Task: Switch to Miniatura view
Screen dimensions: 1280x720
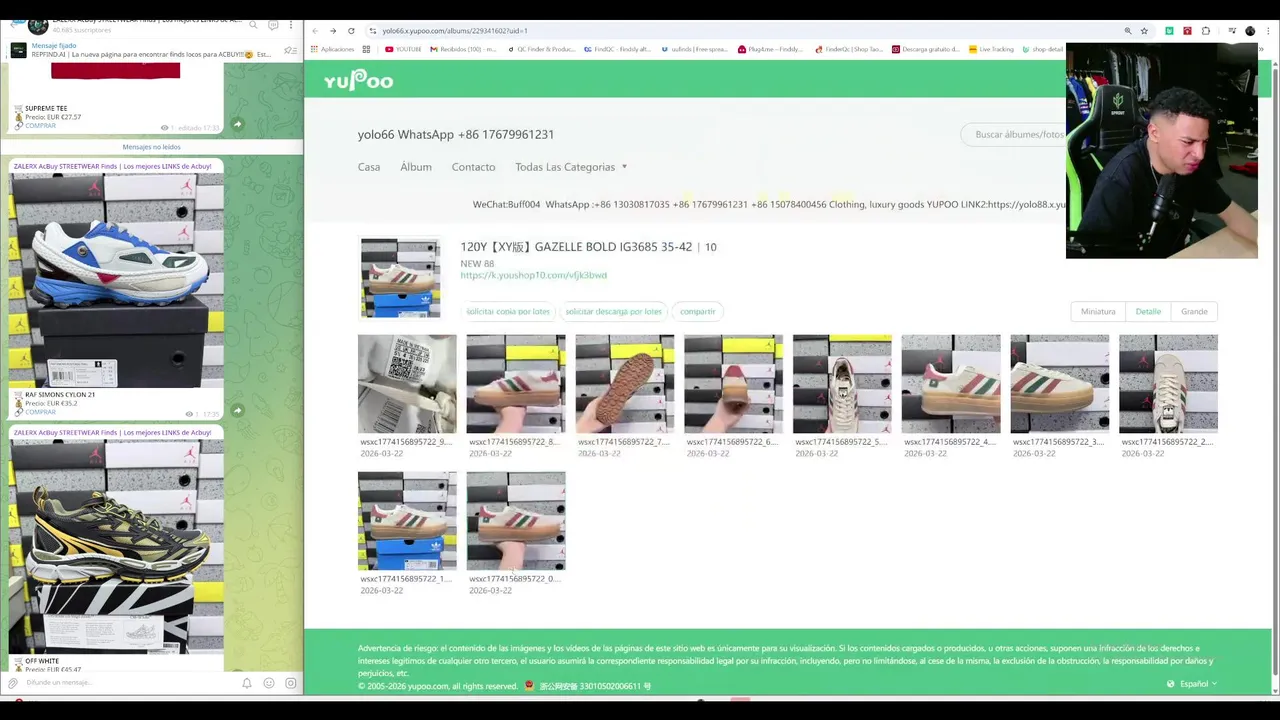Action: pyautogui.click(x=1098, y=311)
